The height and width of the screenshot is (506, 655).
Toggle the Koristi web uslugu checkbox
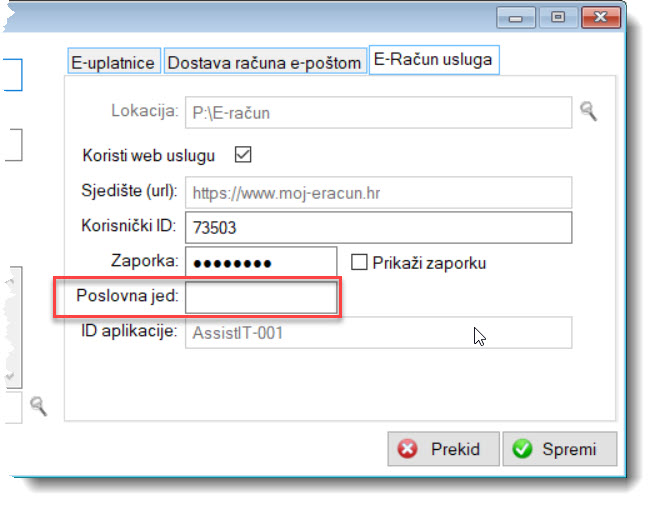pyautogui.click(x=242, y=155)
